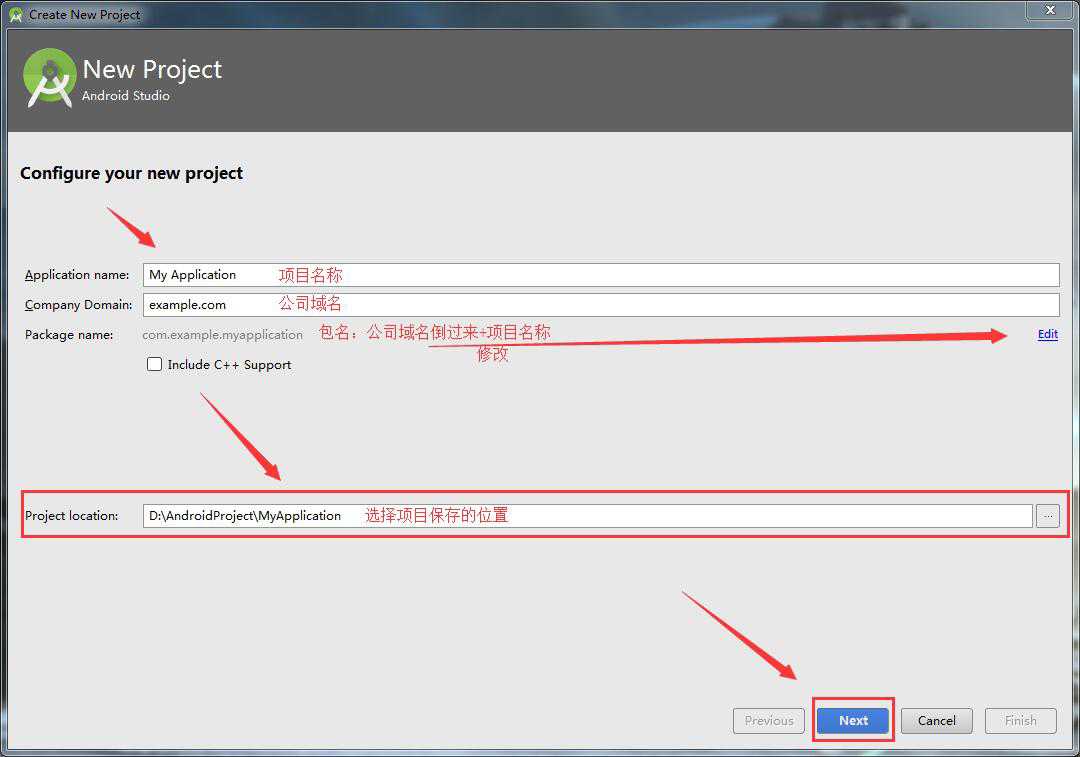
Task: Click the Project location label
Action: coord(72,515)
